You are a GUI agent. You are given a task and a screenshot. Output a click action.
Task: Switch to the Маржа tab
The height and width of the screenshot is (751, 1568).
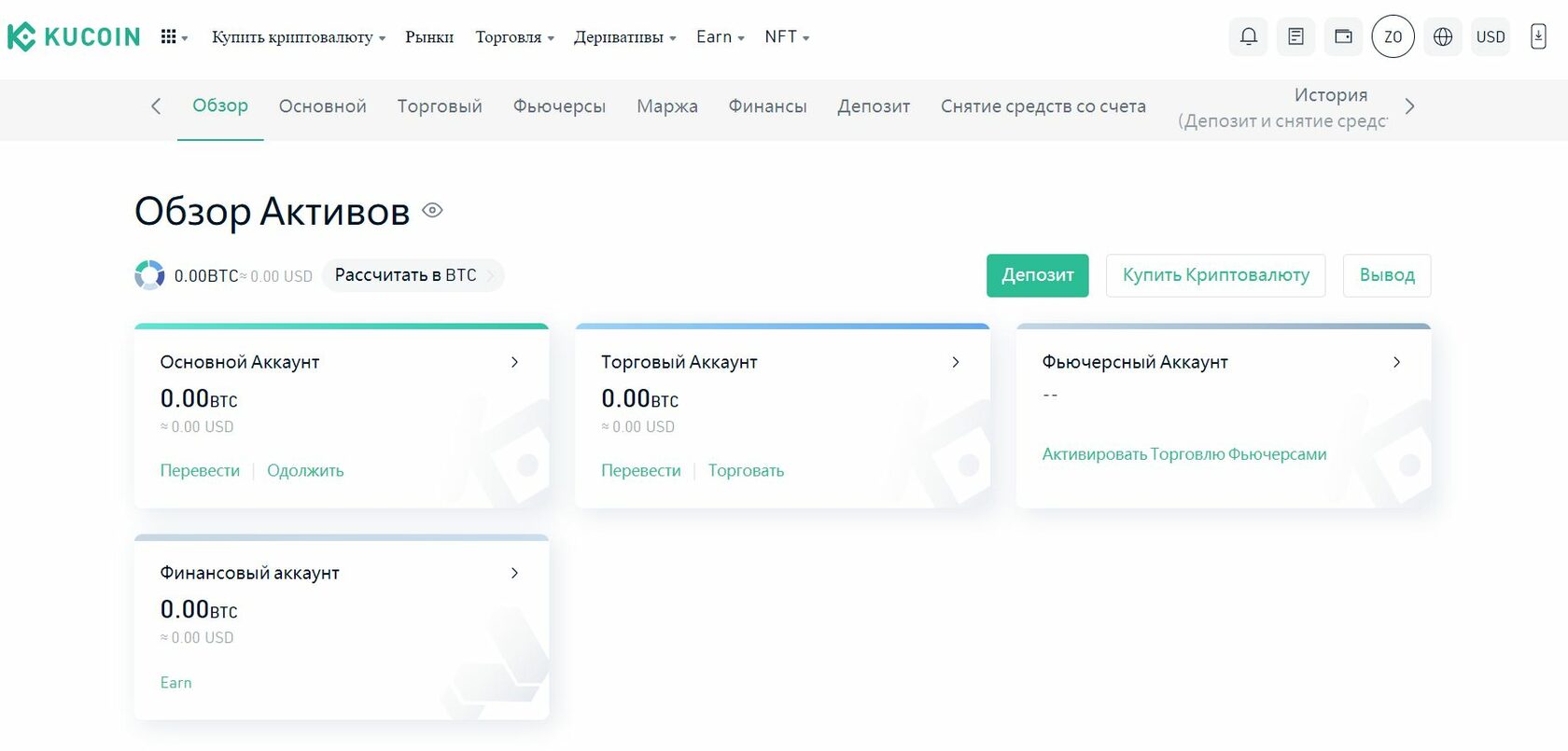(667, 106)
